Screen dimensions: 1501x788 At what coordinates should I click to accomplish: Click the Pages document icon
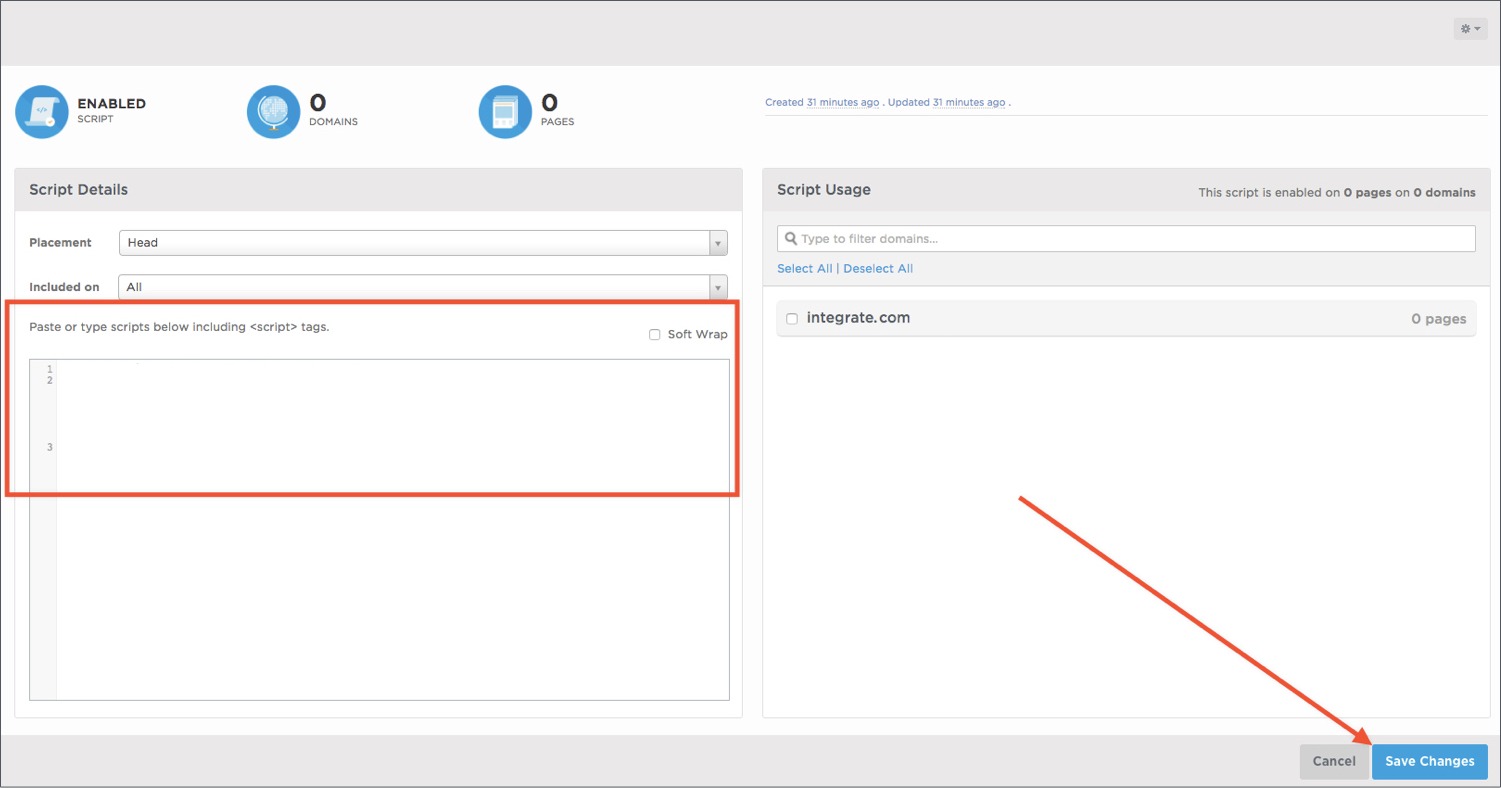[505, 112]
